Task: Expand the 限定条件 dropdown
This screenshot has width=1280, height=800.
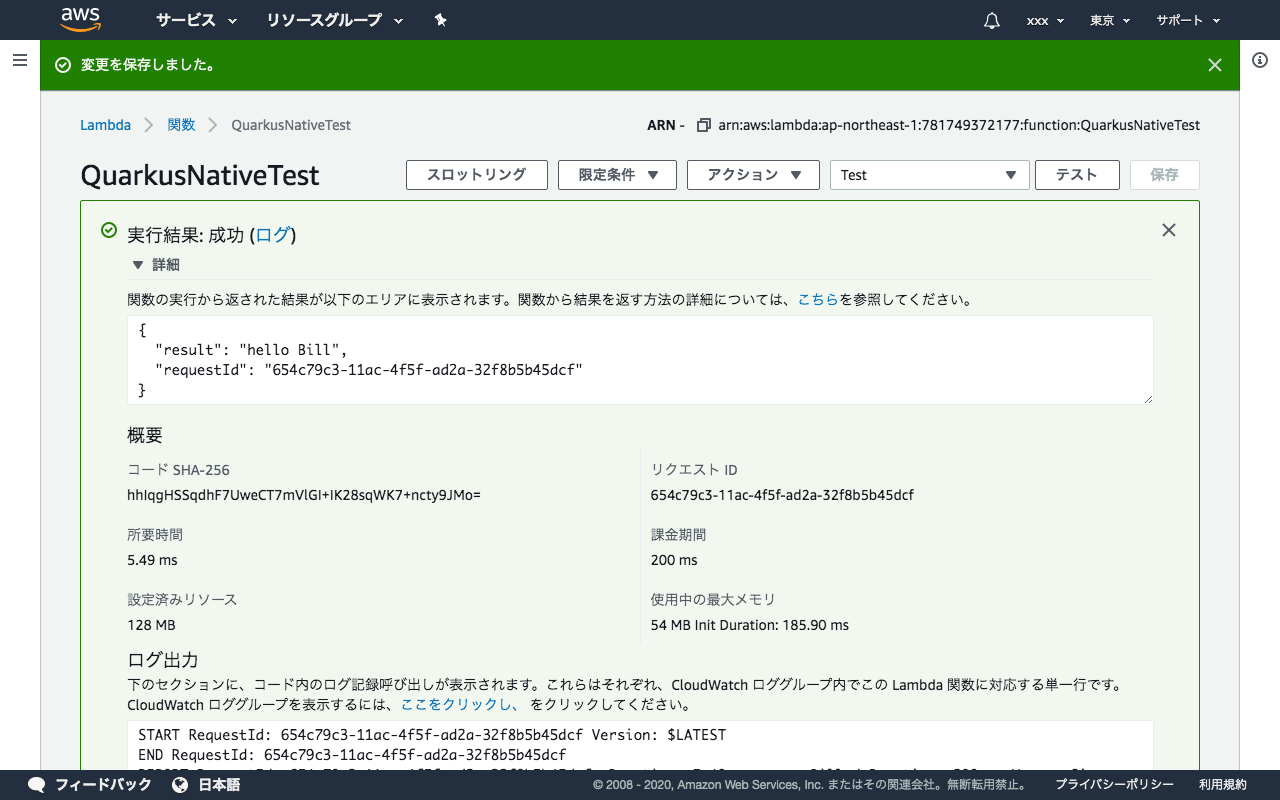Action: (x=617, y=174)
